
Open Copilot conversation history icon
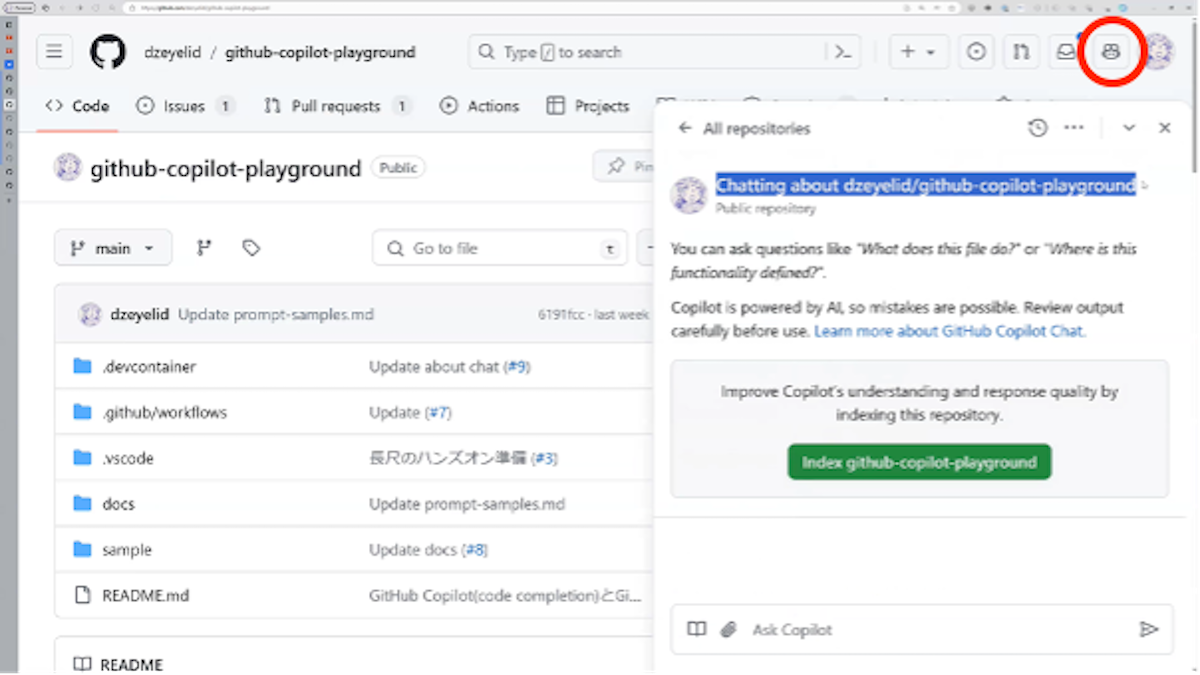(x=1038, y=128)
